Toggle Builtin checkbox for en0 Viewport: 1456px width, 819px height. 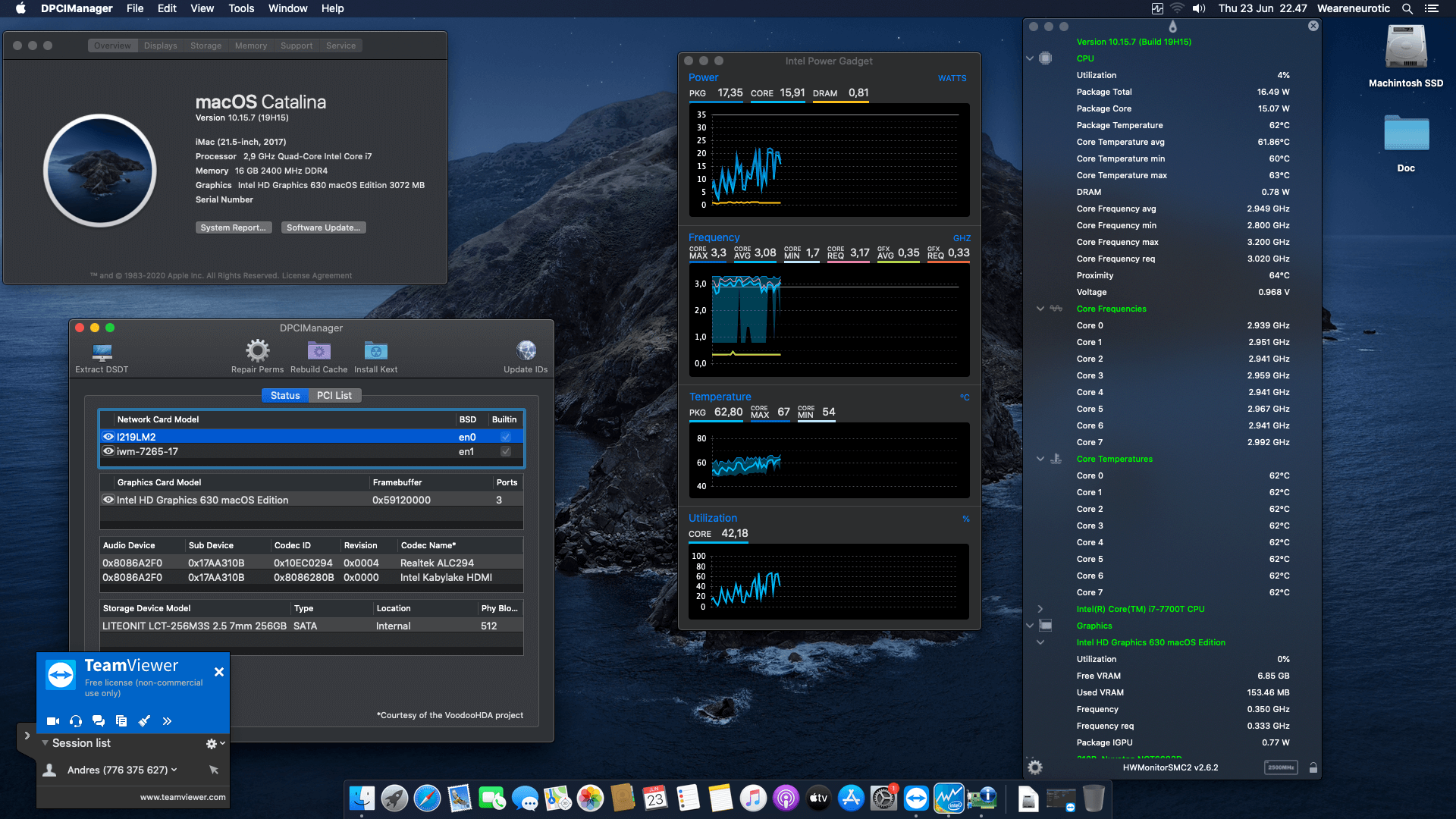pos(506,437)
